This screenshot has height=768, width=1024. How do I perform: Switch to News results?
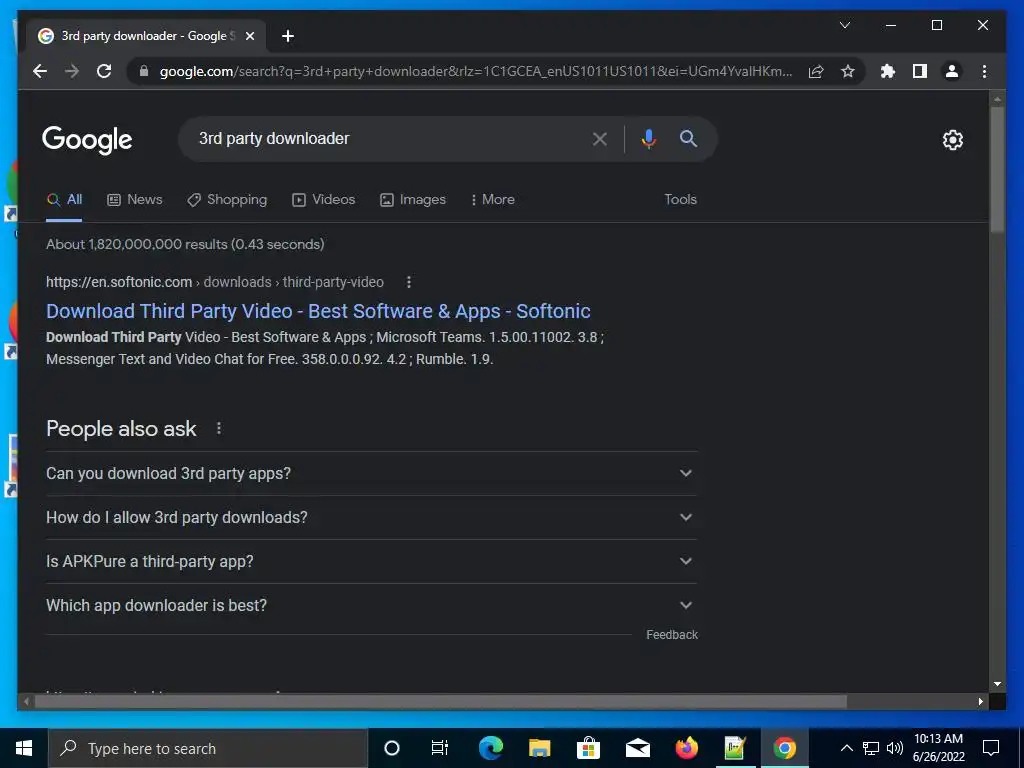pyautogui.click(x=135, y=199)
